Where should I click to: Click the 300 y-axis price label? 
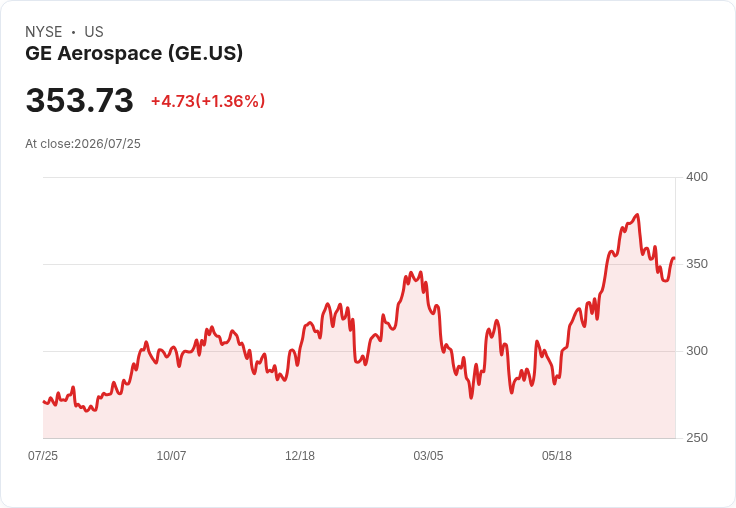point(697,351)
